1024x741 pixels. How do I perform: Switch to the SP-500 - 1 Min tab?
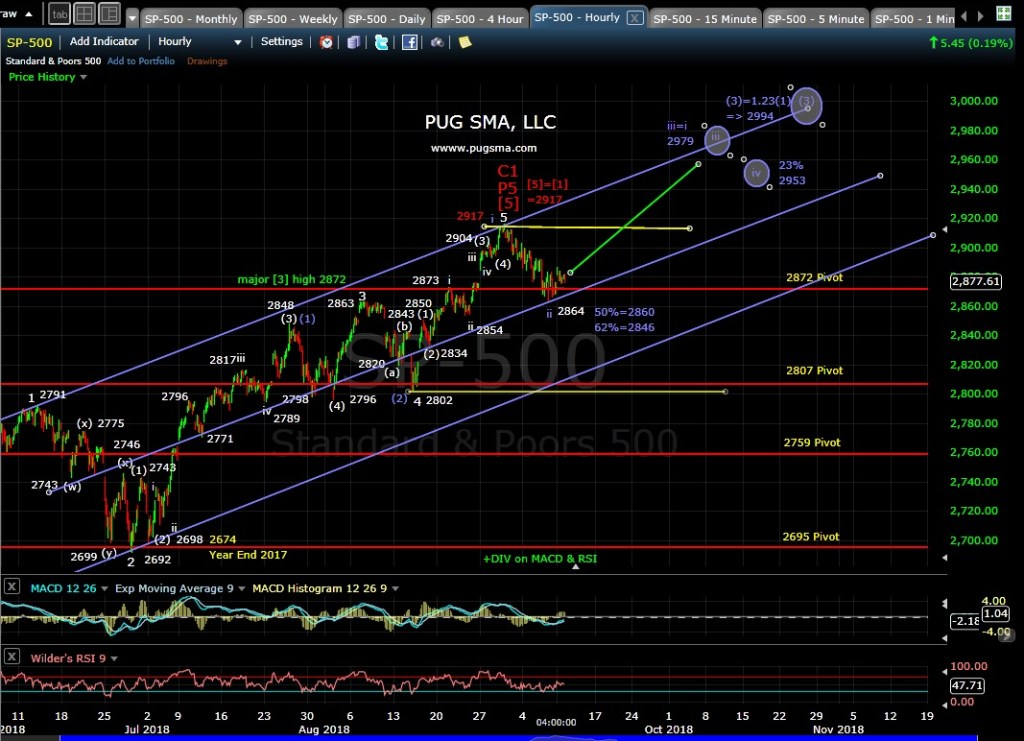click(x=914, y=19)
